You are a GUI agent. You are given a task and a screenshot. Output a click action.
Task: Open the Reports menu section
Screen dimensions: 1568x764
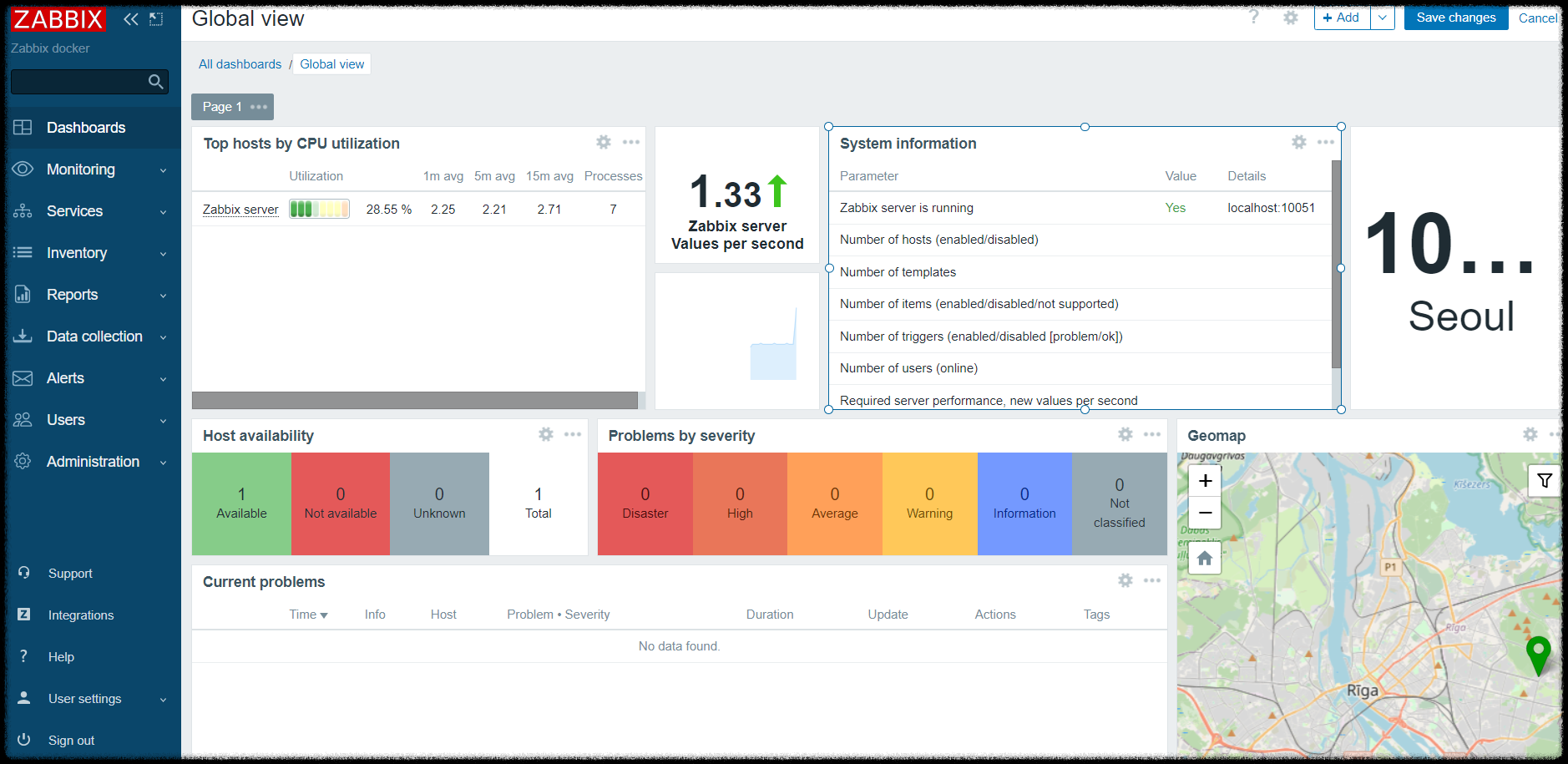tap(90, 295)
